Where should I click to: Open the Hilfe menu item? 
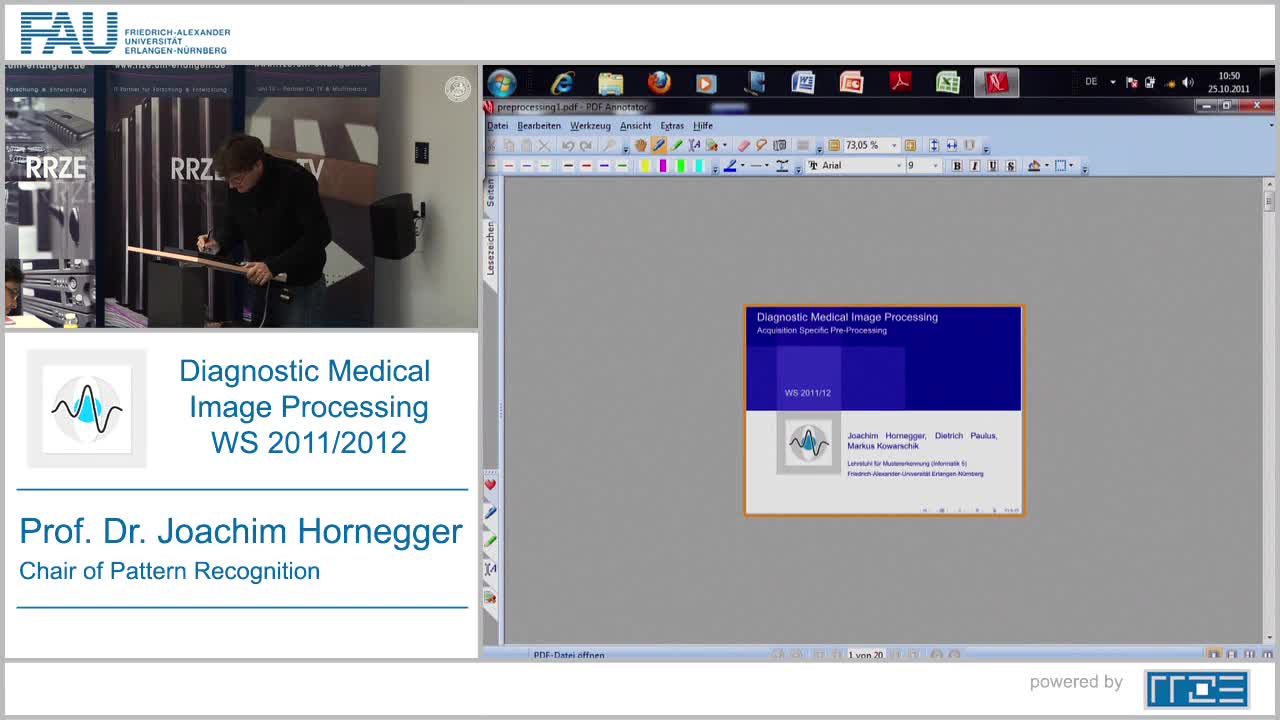click(x=703, y=125)
